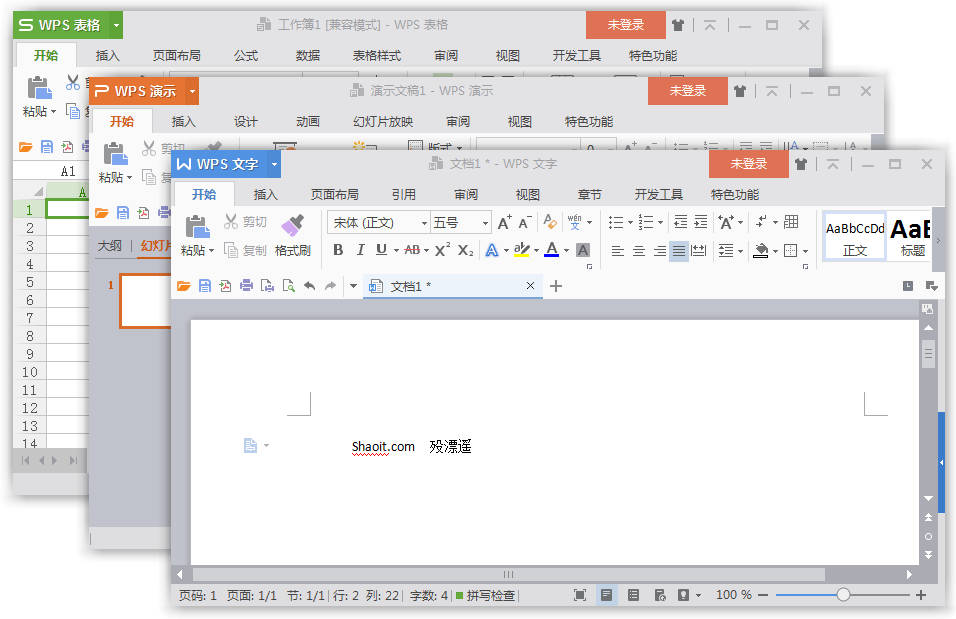Decrease font size with A- icon
The image size is (956, 619).
click(525, 223)
